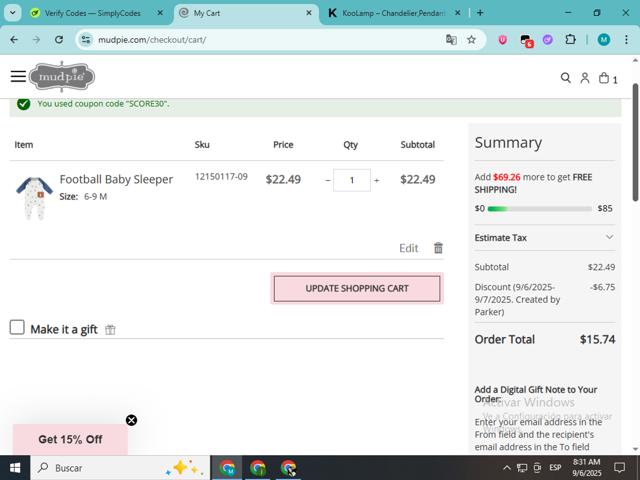Show hidden system tray icons
The height and width of the screenshot is (480, 640).
point(507,468)
